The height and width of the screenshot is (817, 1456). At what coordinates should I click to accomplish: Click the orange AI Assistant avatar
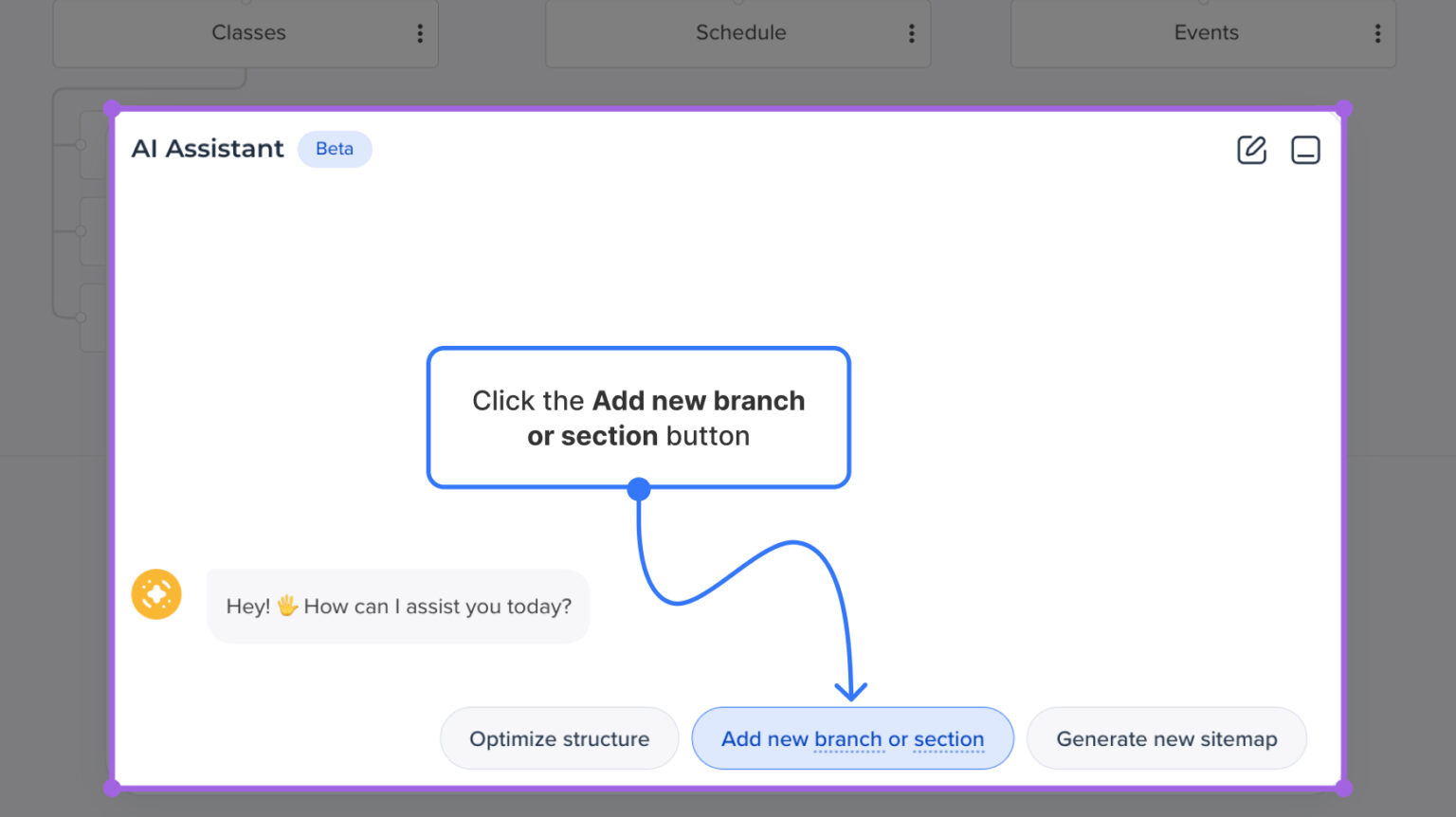[x=156, y=594]
